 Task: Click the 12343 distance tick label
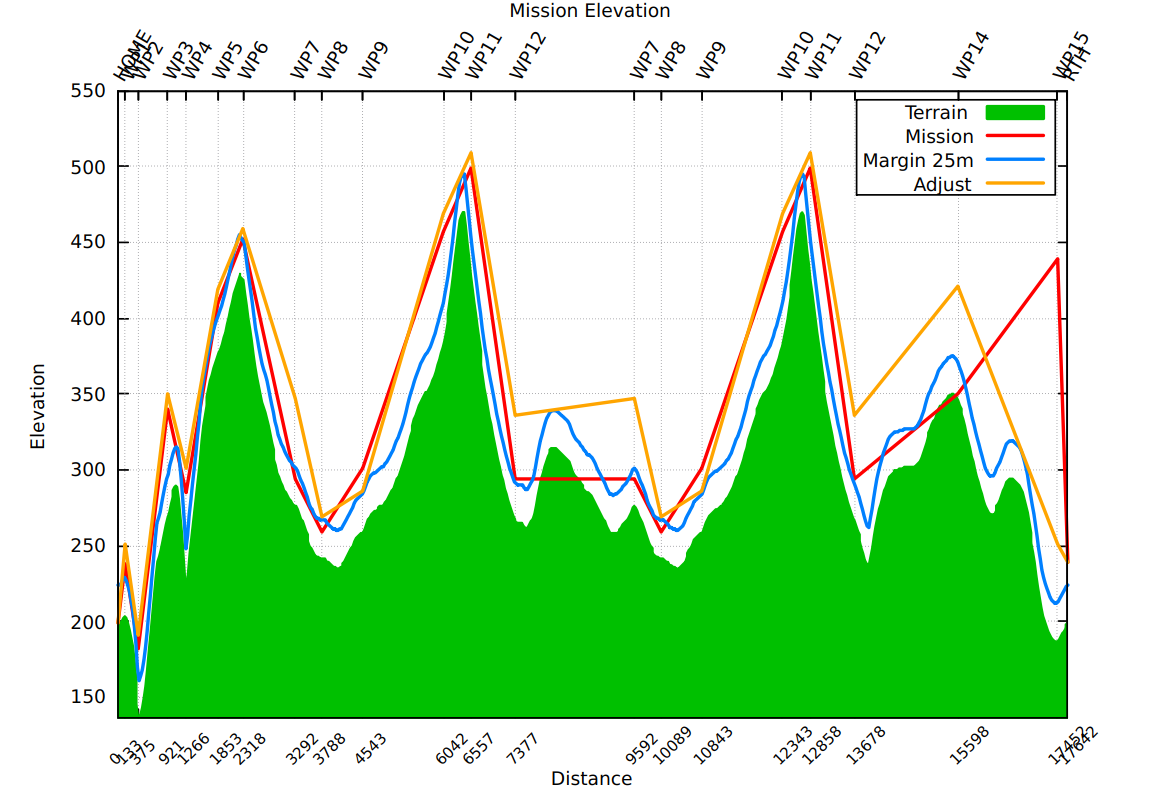(793, 745)
